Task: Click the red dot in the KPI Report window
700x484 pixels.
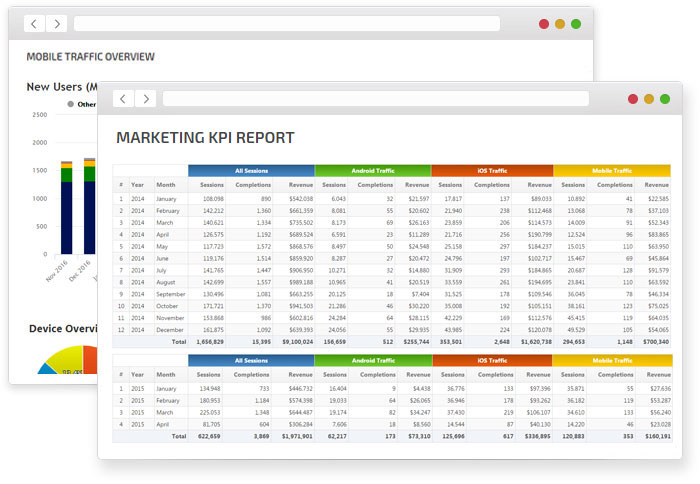Action: point(633,99)
